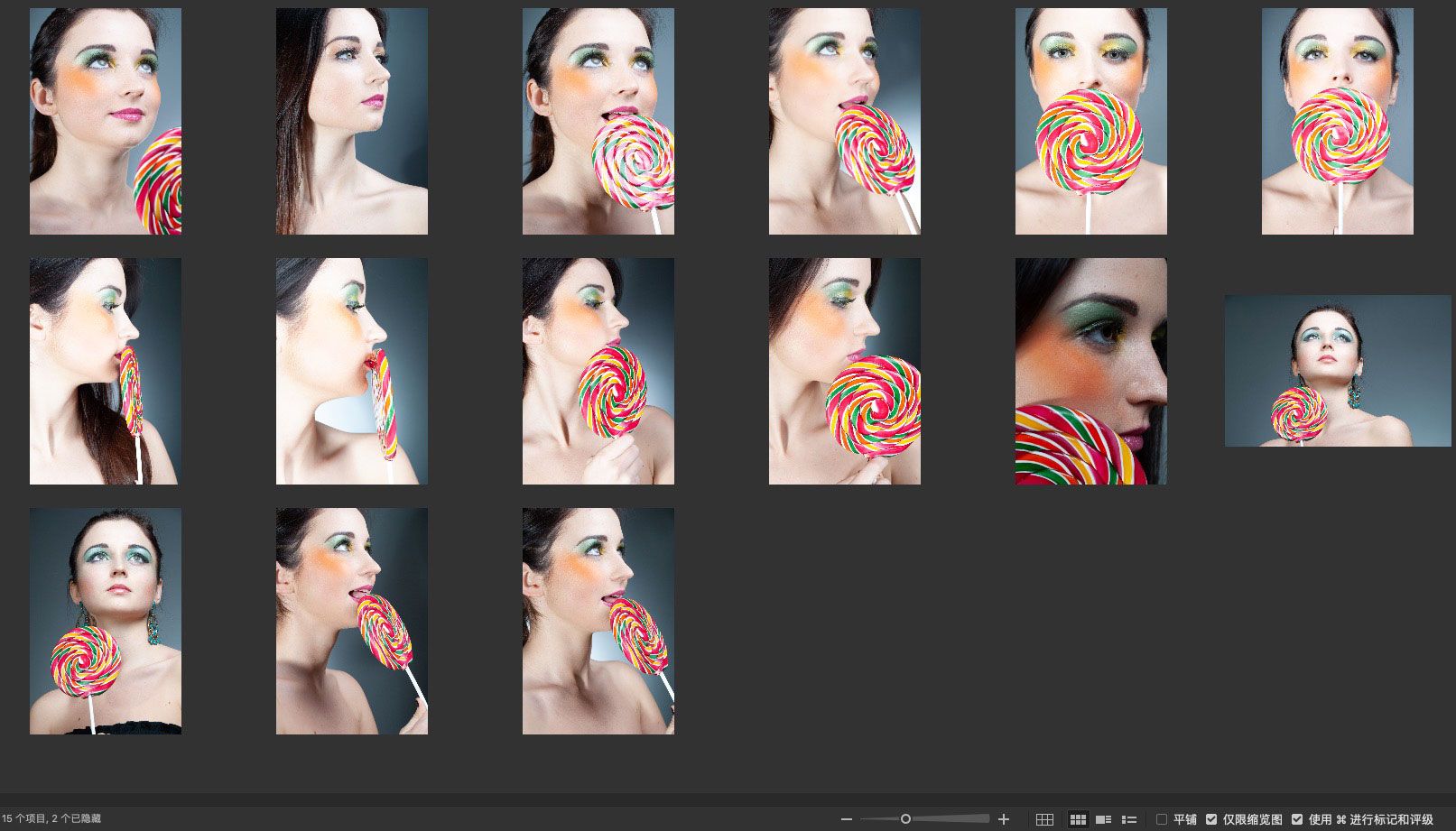Switch to details view icon
The image size is (1456, 831).
[x=1103, y=819]
